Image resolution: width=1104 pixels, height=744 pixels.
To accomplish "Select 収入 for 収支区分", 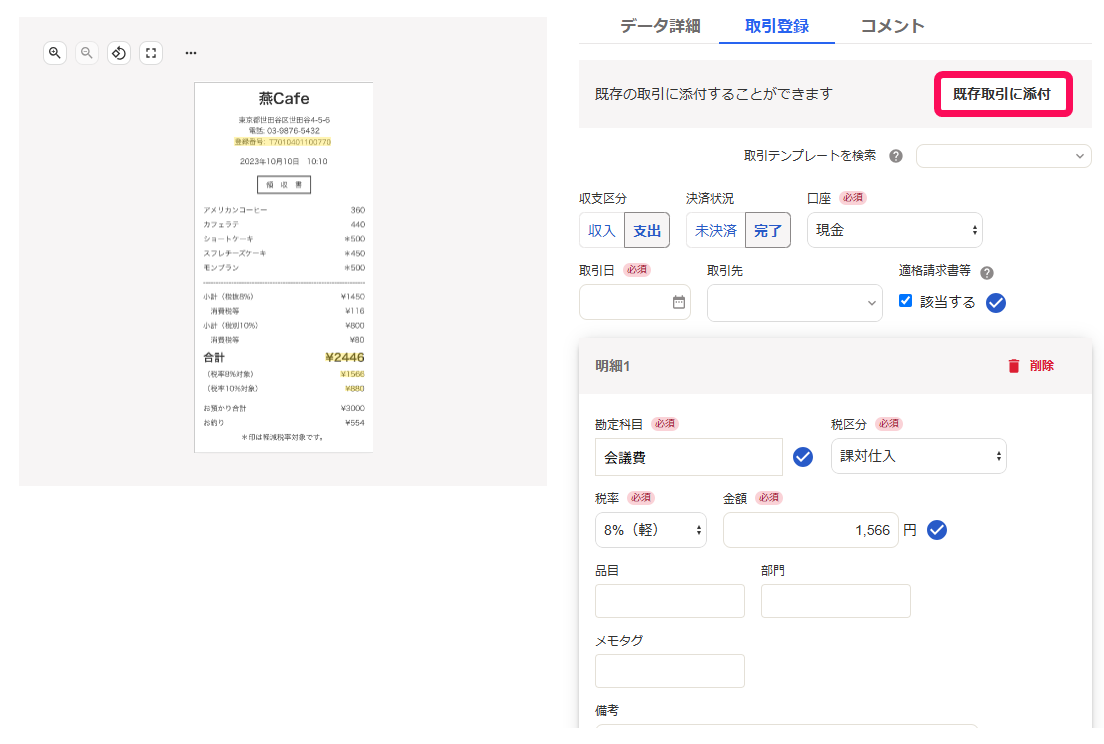I will (x=601, y=230).
